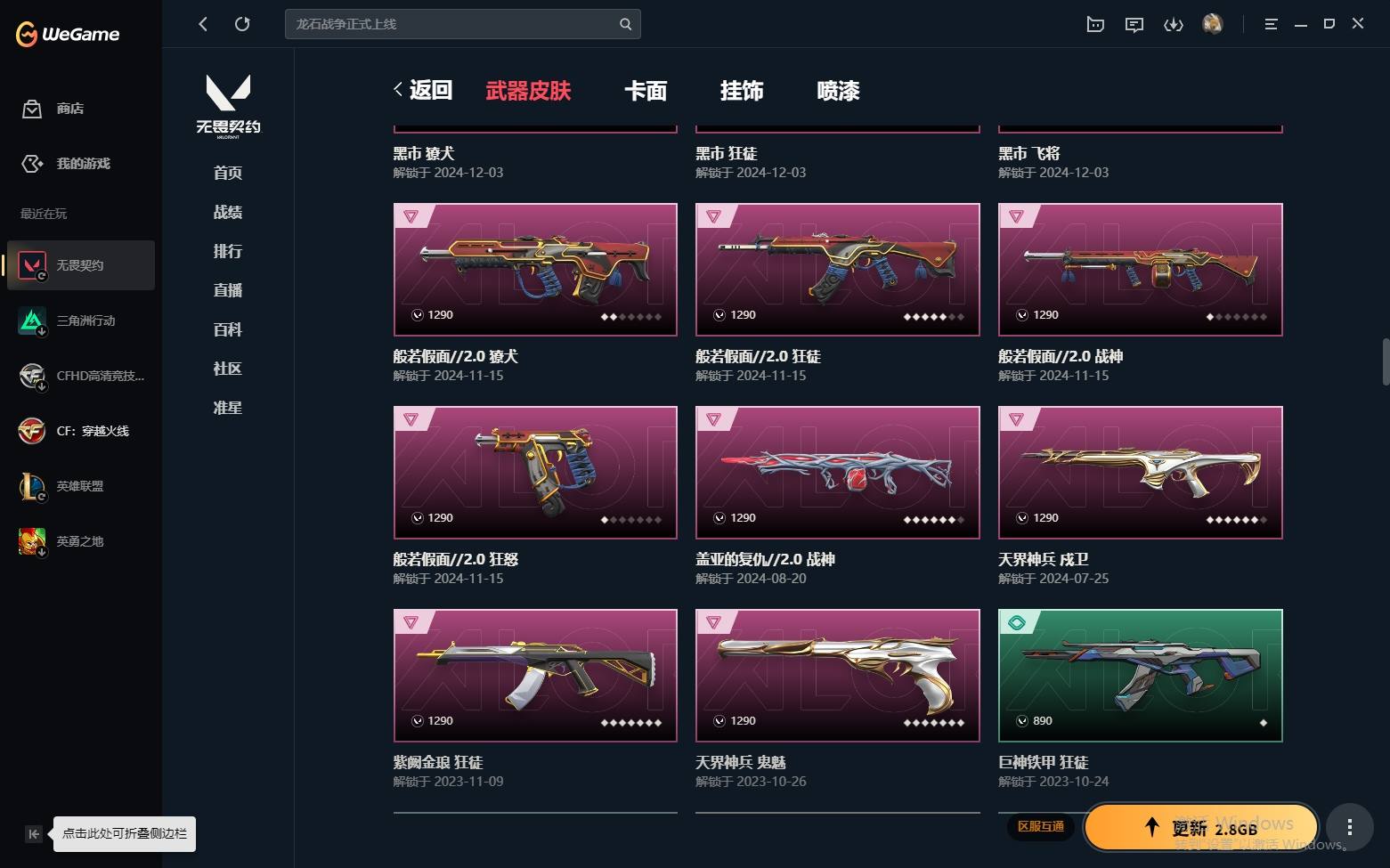
Task: Click the user avatar icon
Action: (1213, 24)
